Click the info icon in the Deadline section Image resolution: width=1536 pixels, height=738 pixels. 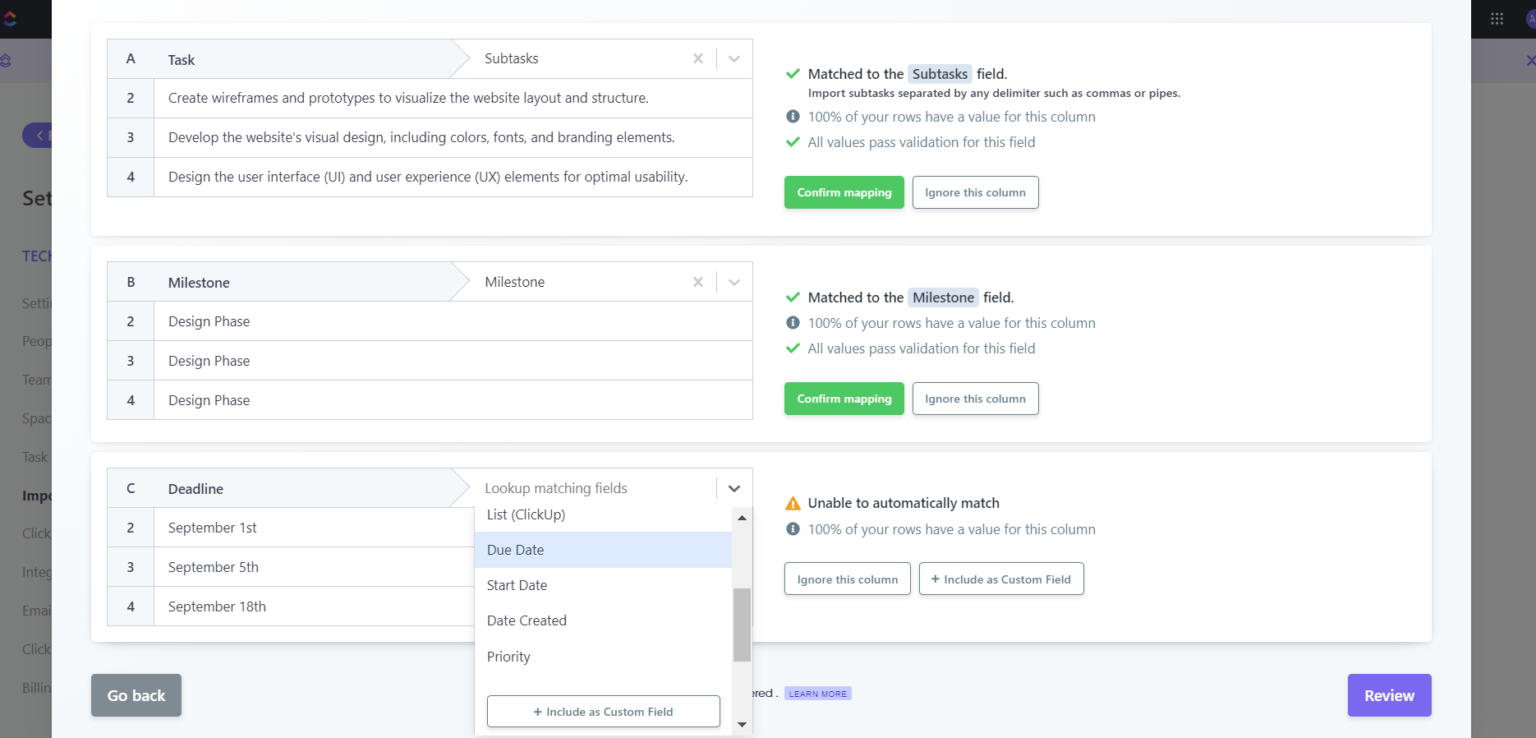click(792, 529)
